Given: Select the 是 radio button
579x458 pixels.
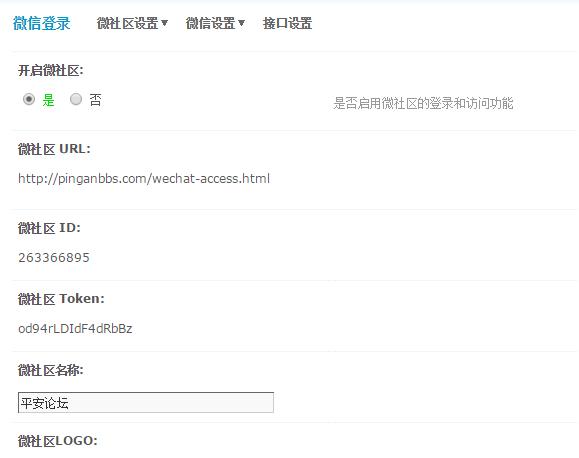Looking at the screenshot, I should click(x=29, y=99).
